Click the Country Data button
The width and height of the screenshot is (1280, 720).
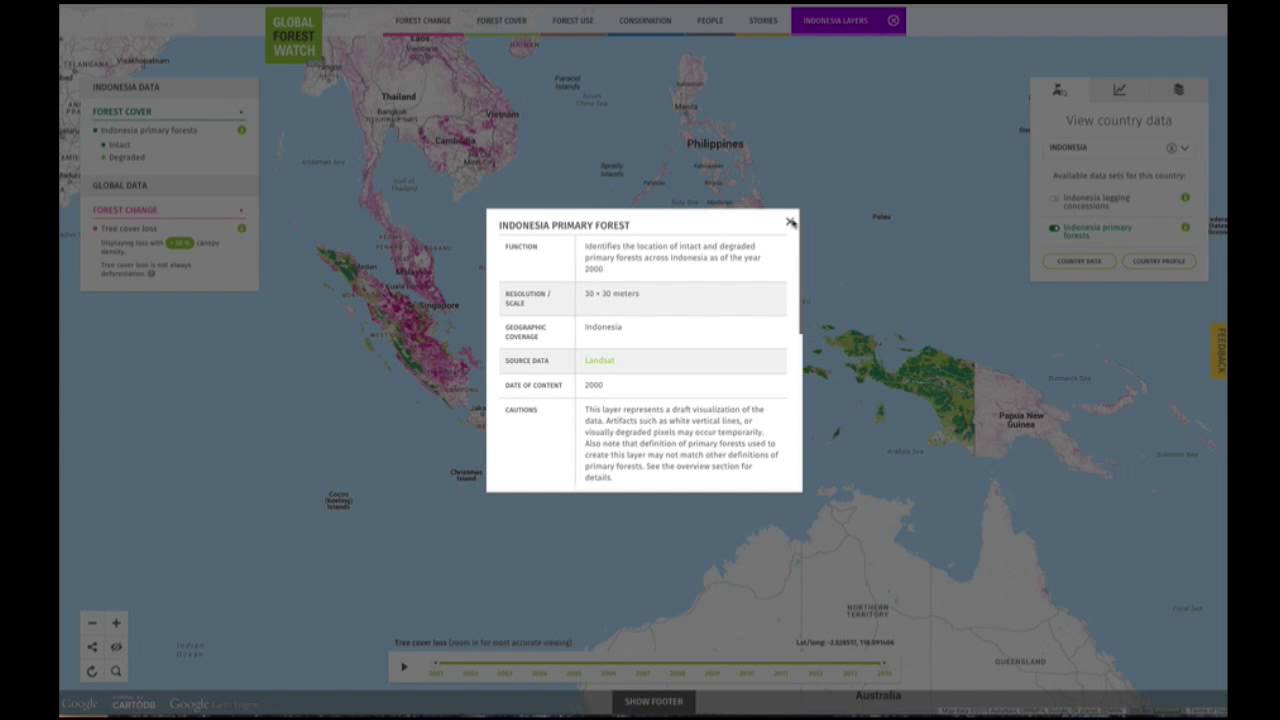pyautogui.click(x=1079, y=261)
